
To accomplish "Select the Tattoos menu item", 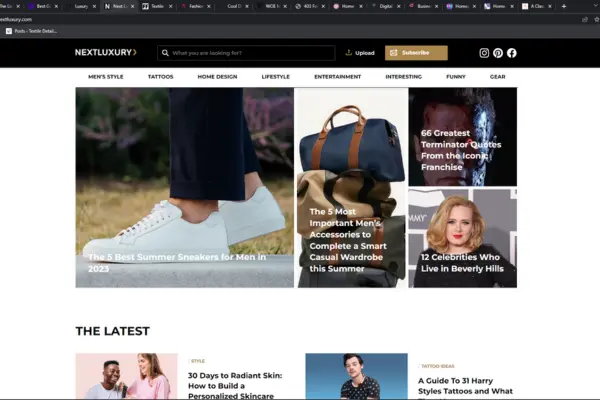I will [160, 77].
